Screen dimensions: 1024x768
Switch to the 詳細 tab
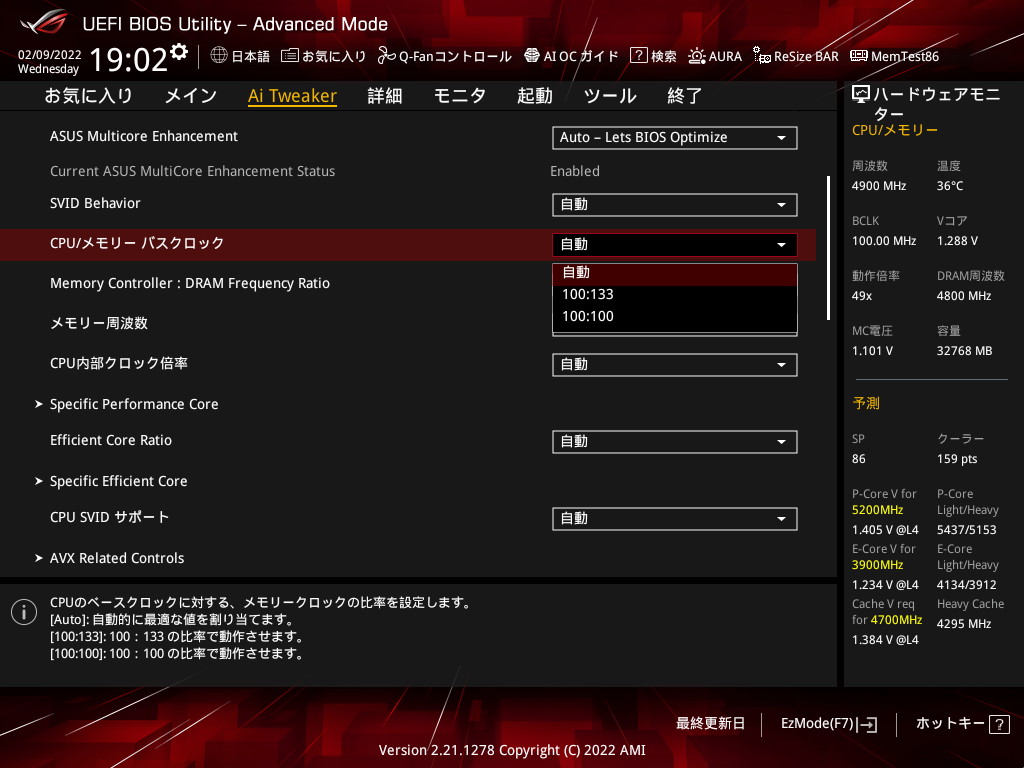pos(385,96)
